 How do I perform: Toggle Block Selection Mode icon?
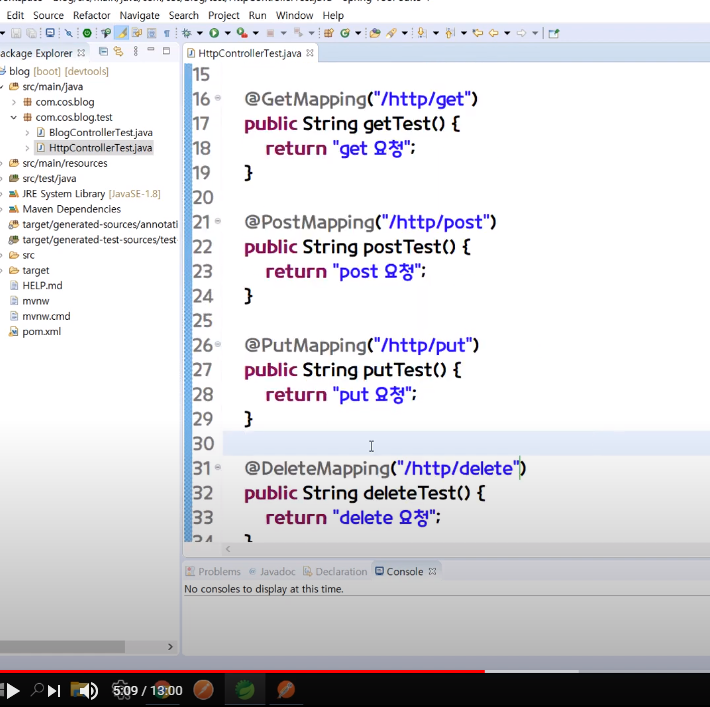[152, 33]
